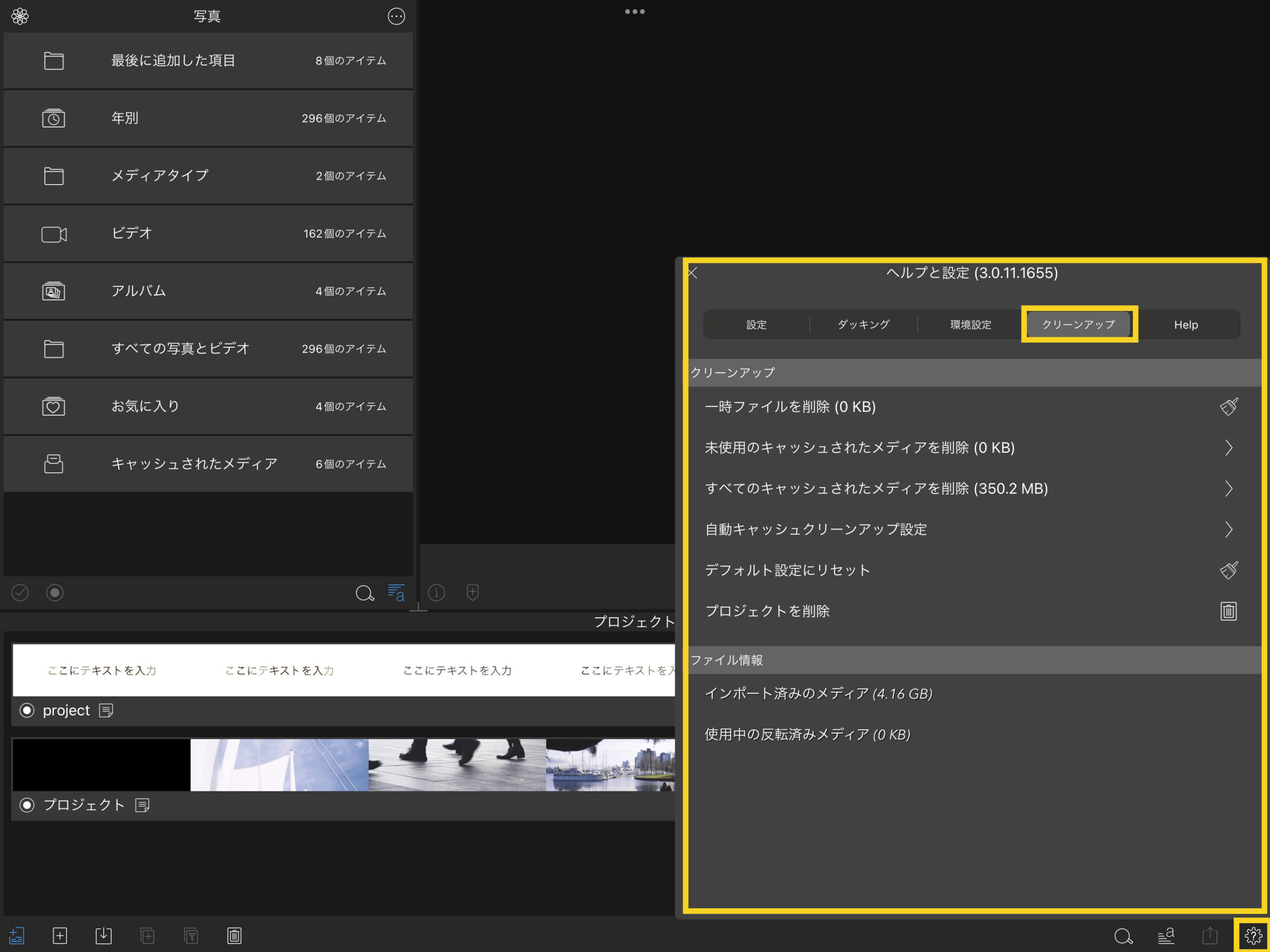1270x952 pixels.
Task: Click the record circle icon under media list
Action: [55, 592]
